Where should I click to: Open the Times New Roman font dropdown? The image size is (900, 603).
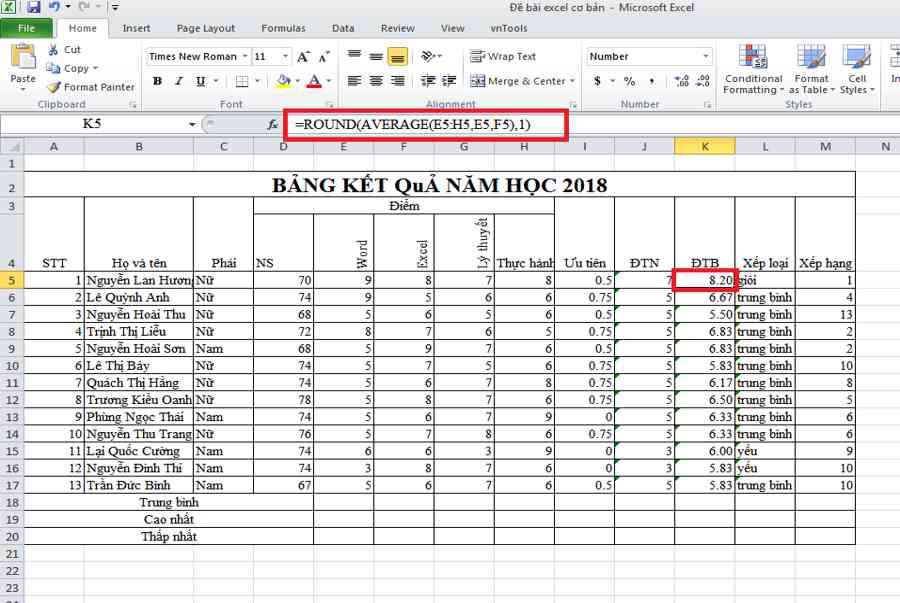245,56
